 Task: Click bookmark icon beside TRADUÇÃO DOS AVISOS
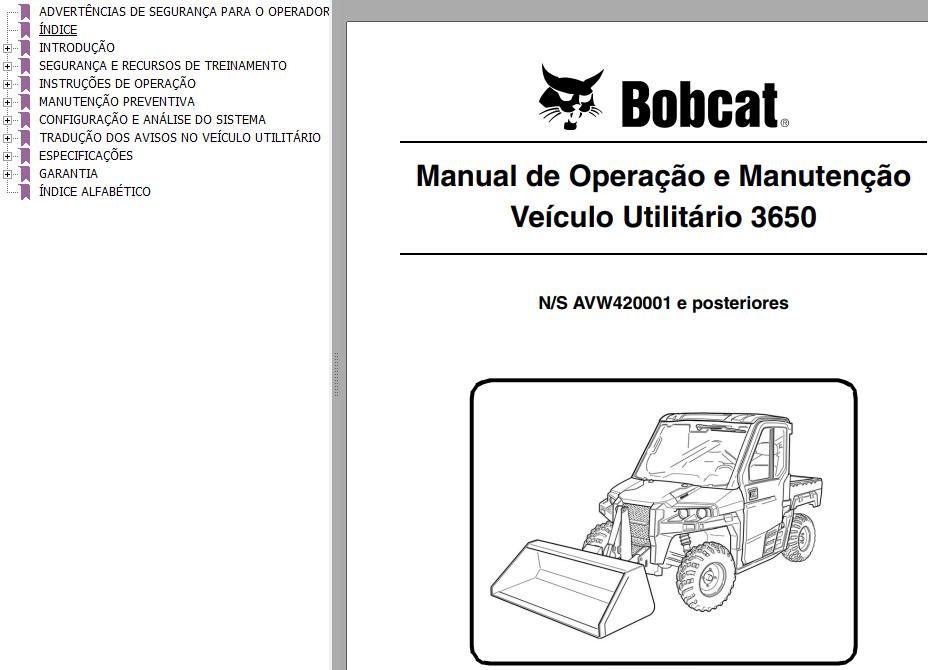point(25,138)
